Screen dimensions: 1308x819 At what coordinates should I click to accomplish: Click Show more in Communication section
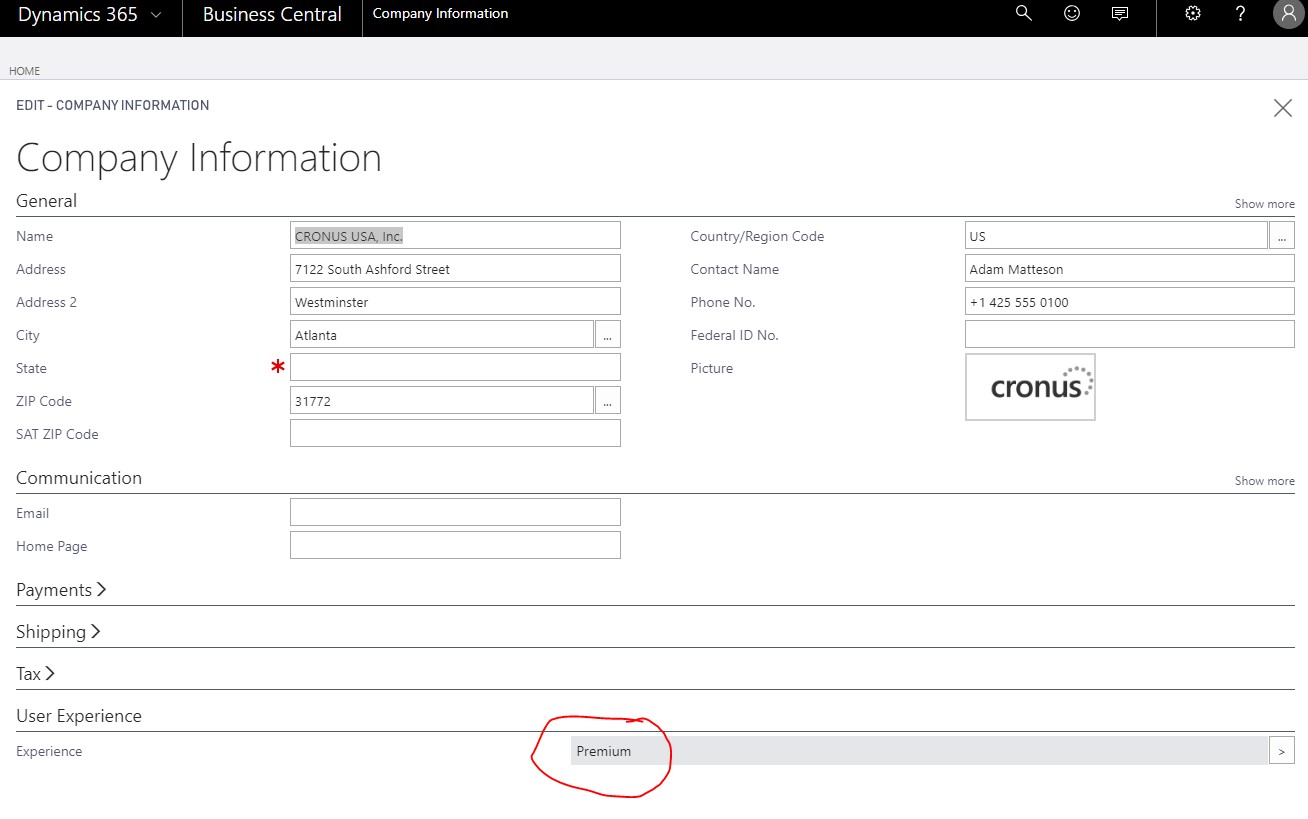click(1264, 481)
